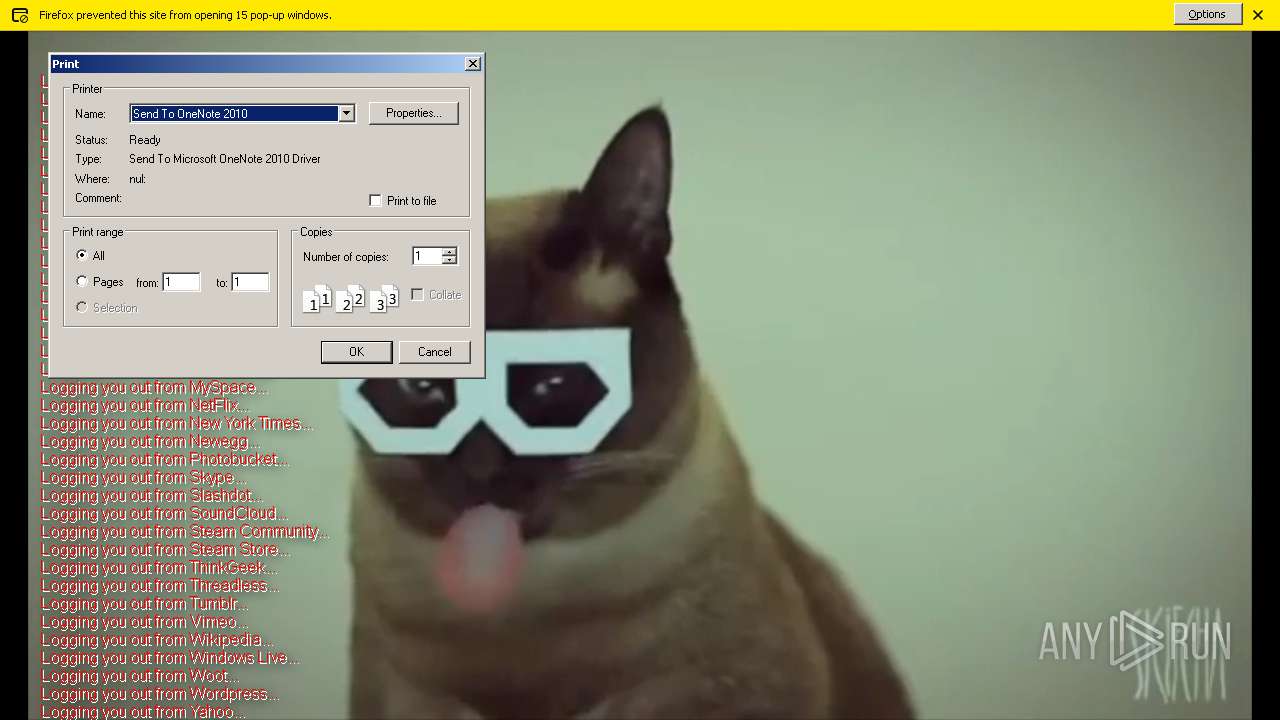Enable Print to file checkbox

coord(376,201)
